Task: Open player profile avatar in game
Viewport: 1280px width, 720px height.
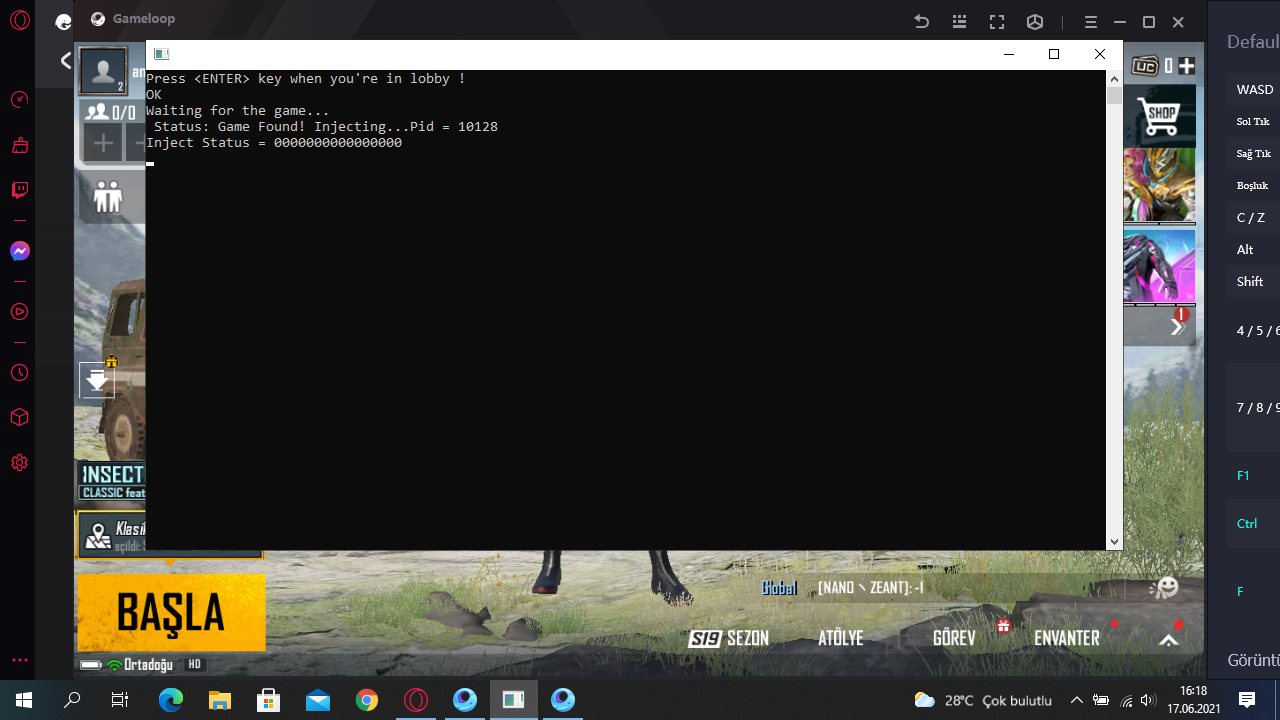Action: click(102, 71)
